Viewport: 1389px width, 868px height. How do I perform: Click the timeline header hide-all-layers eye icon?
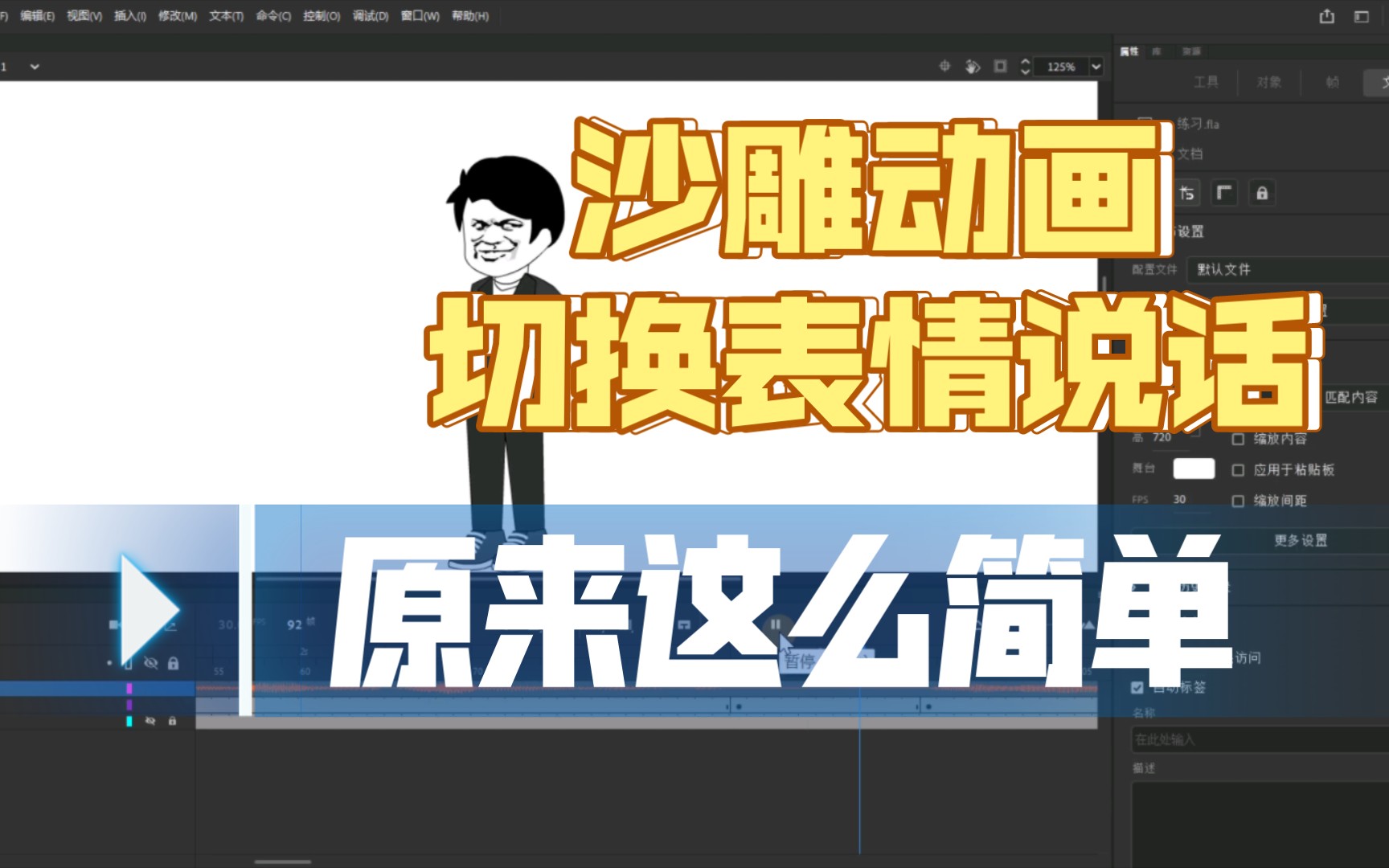150,663
